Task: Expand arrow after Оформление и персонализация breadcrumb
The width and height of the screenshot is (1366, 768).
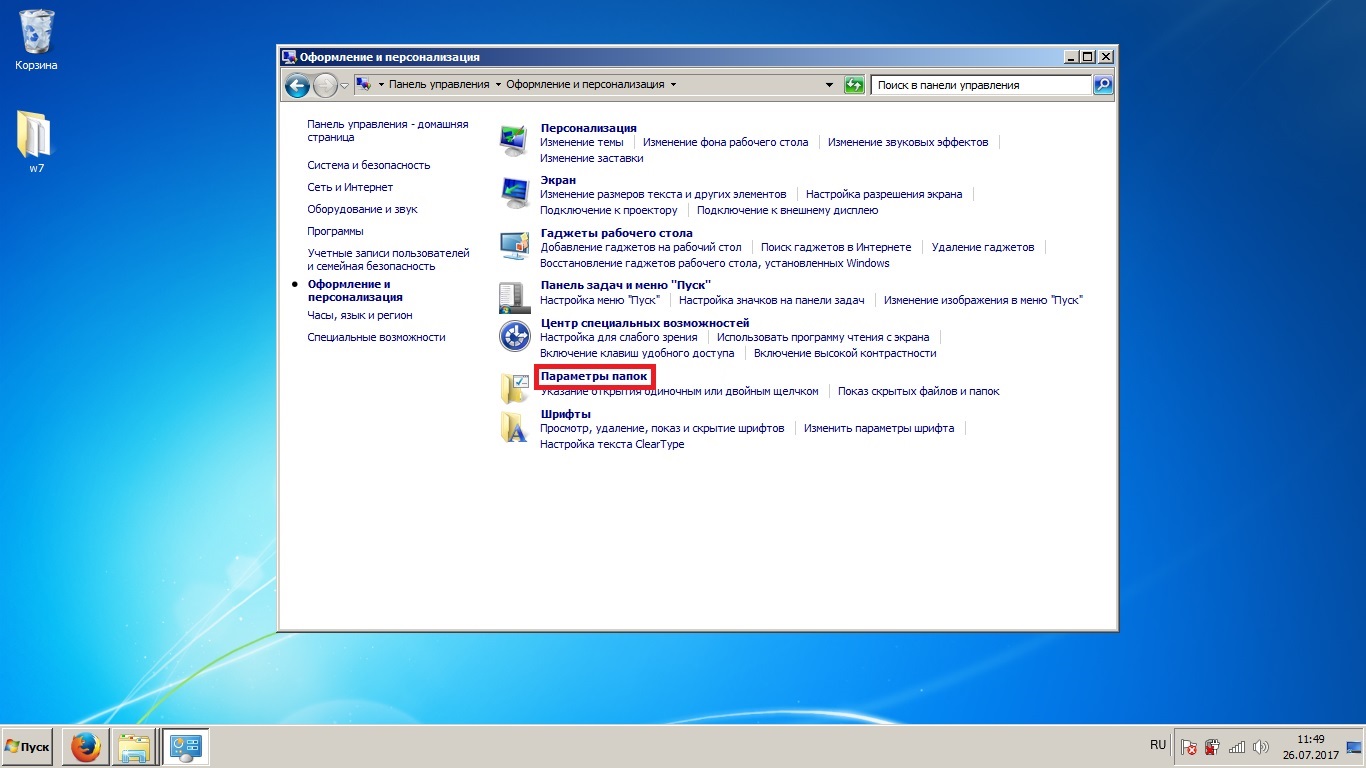Action: (674, 85)
